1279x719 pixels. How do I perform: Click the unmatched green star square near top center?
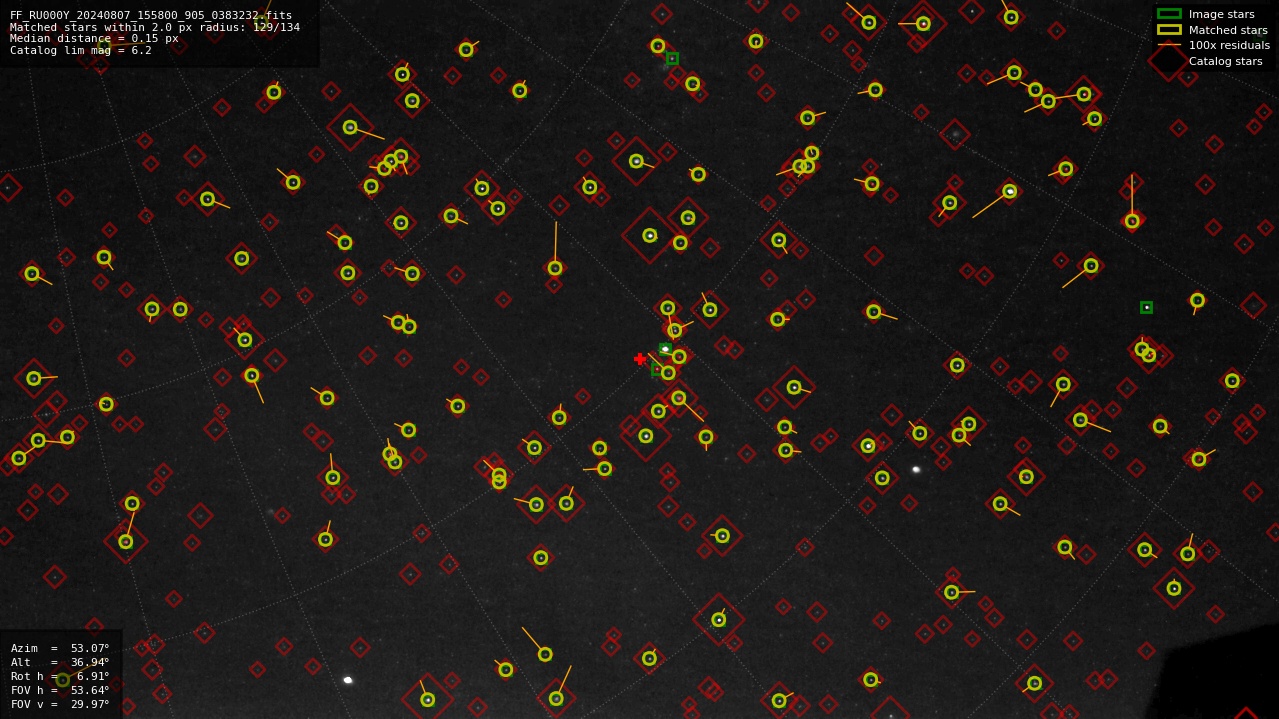pyautogui.click(x=672, y=58)
